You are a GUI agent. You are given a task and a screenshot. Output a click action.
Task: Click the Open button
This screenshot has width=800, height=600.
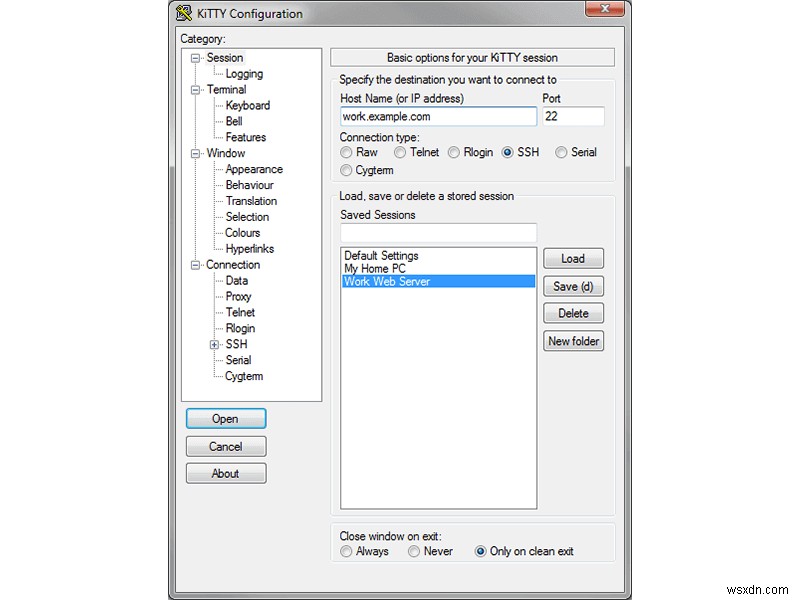click(226, 419)
